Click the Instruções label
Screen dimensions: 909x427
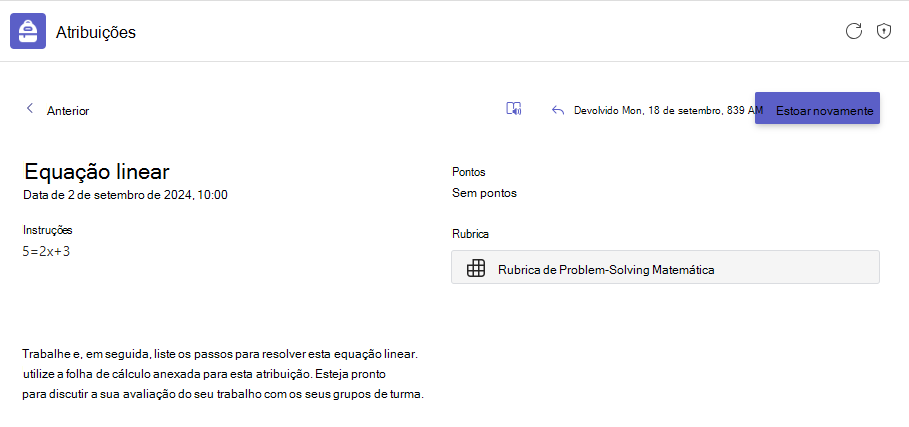point(48,229)
